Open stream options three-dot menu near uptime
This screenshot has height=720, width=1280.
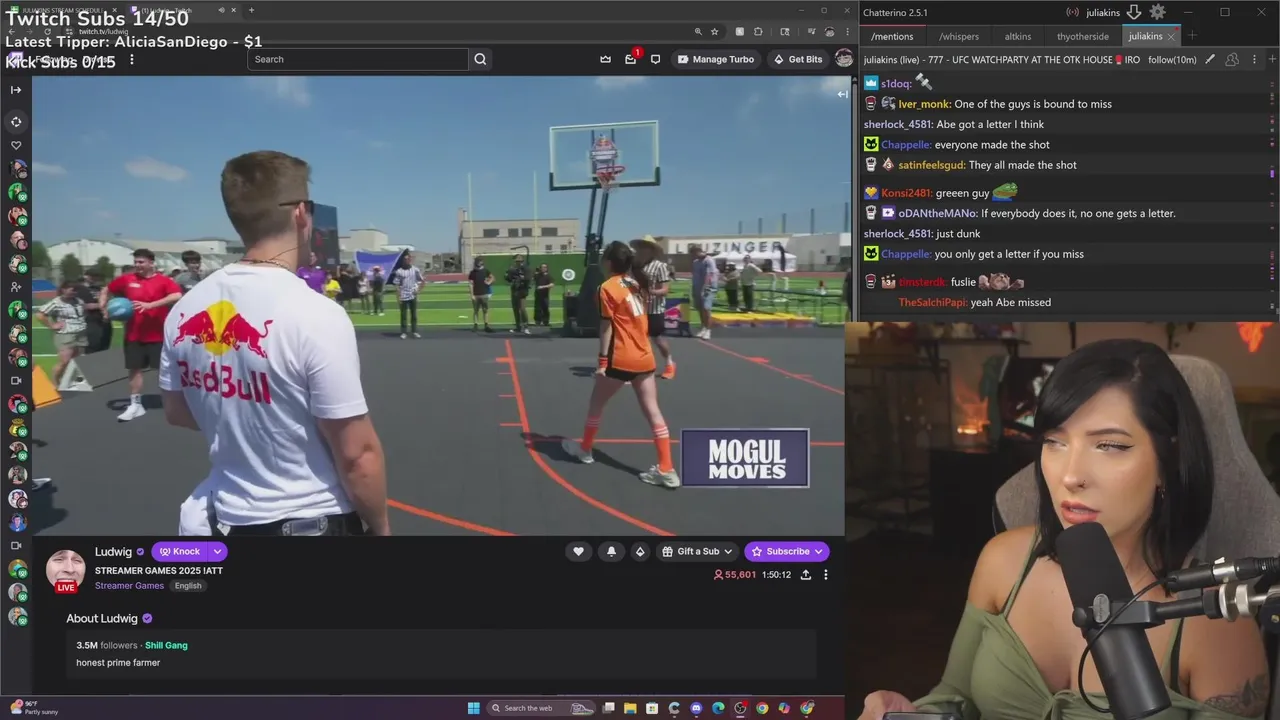825,575
